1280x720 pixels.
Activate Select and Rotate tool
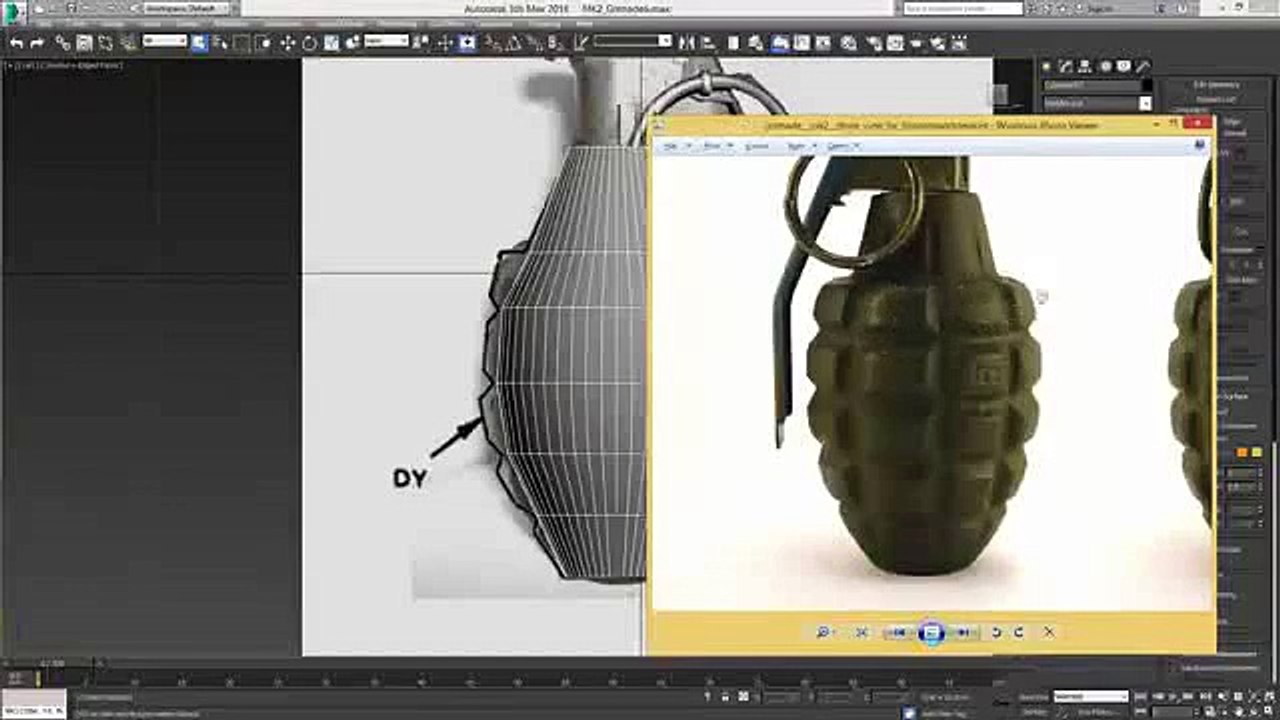[310, 43]
